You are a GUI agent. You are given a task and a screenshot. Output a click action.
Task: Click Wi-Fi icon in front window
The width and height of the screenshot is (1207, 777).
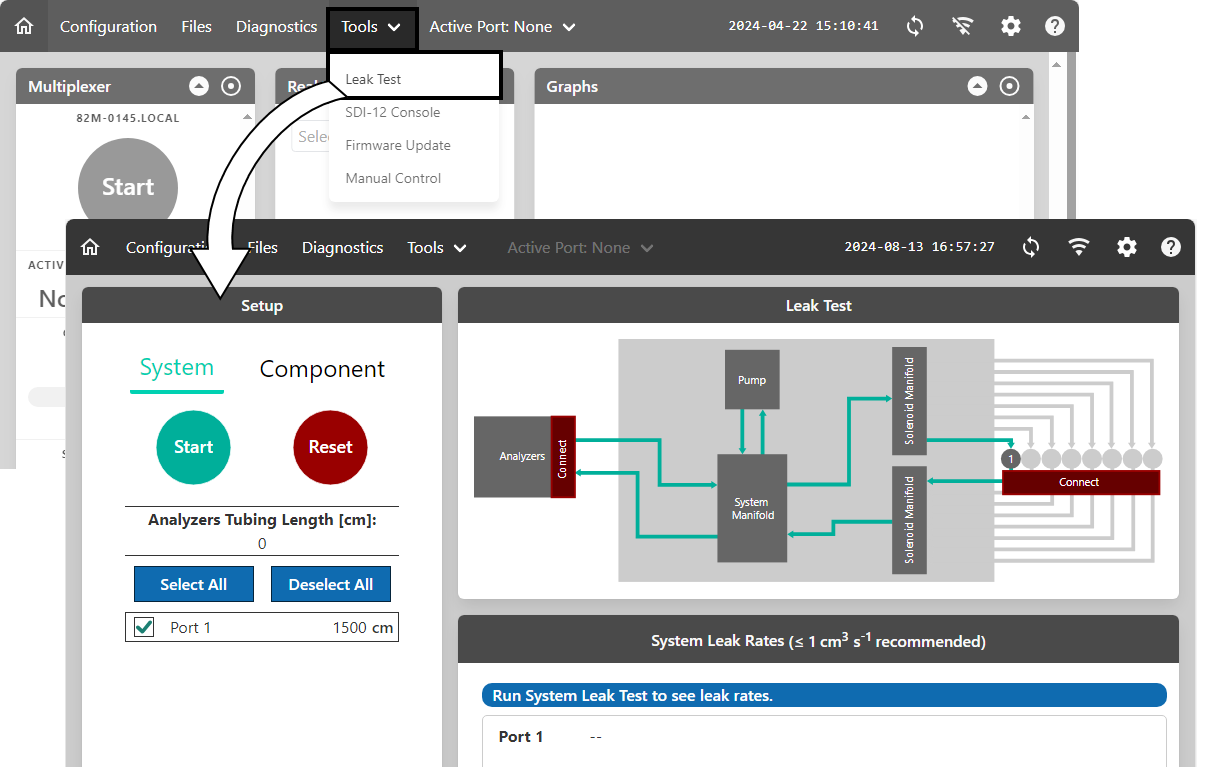click(x=1079, y=247)
